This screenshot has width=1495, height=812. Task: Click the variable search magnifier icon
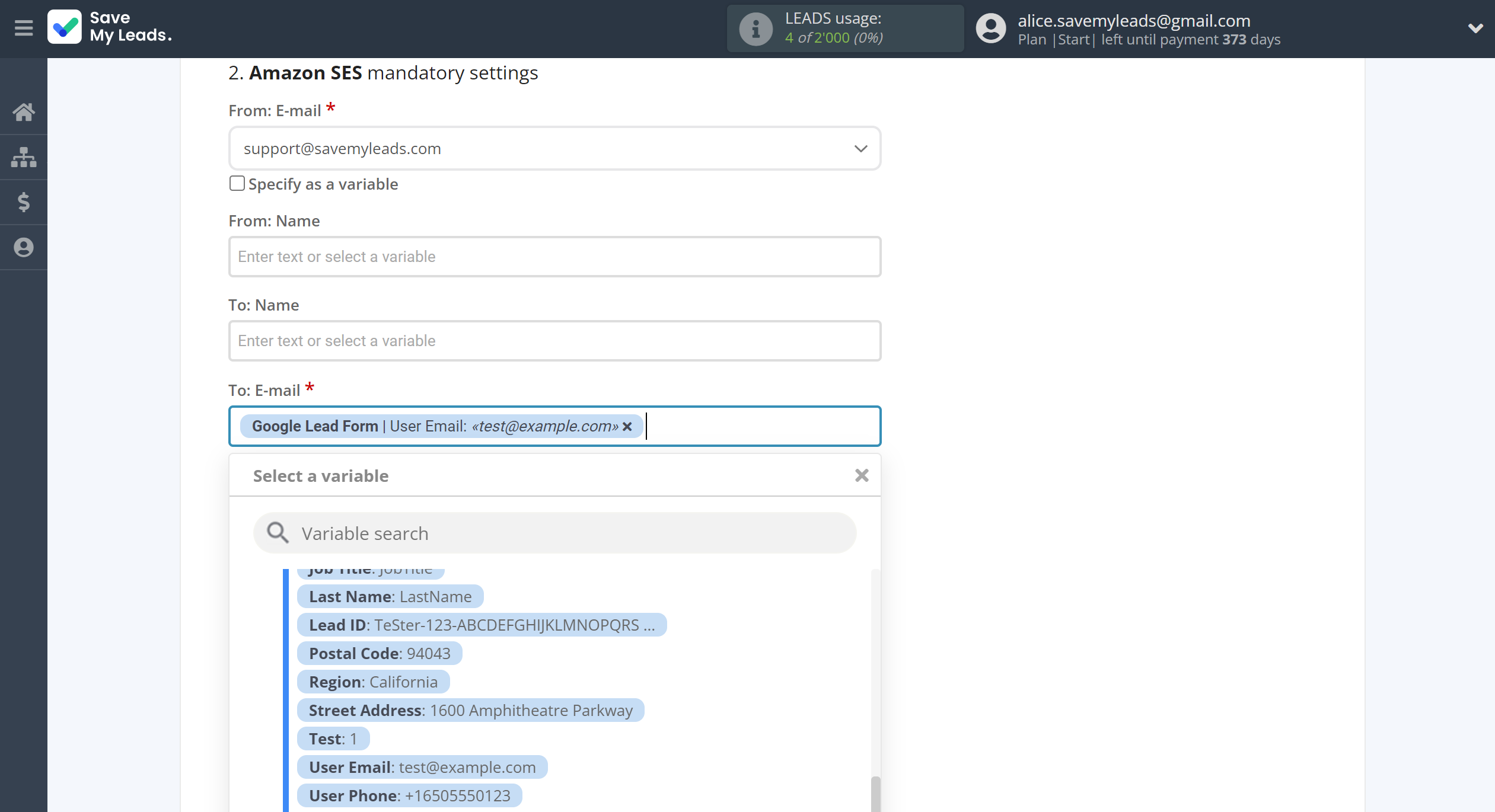click(x=278, y=533)
